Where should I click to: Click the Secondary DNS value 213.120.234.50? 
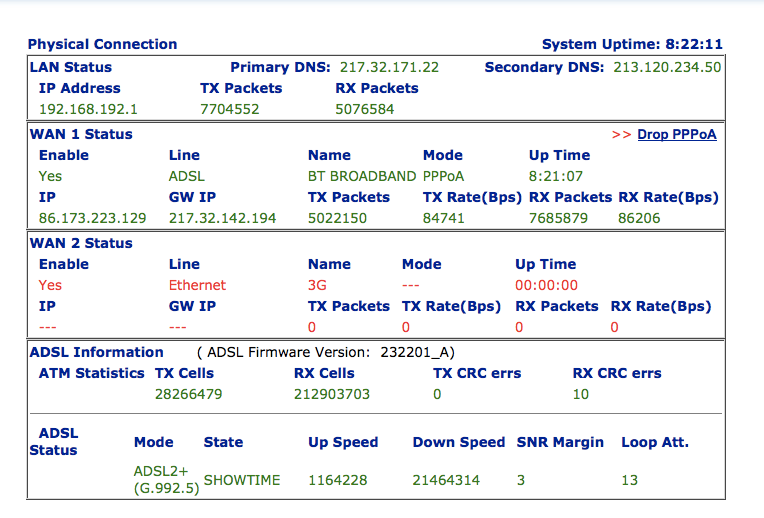pos(667,67)
